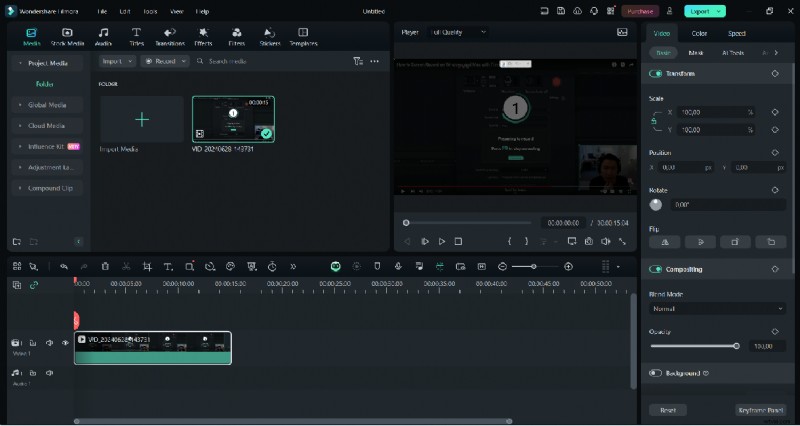800x426 pixels.
Task: Delete the selected clip with trash icon
Action: coord(105,267)
